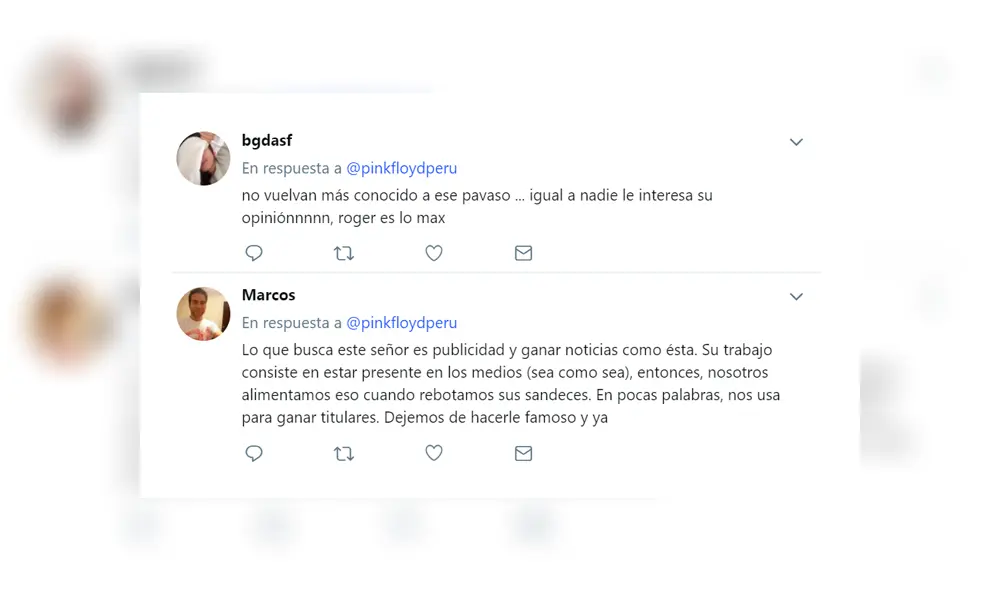Image resolution: width=1000 pixels, height=590 pixels.
Task: Expand the options menu on Marcos's tweet
Action: (796, 296)
